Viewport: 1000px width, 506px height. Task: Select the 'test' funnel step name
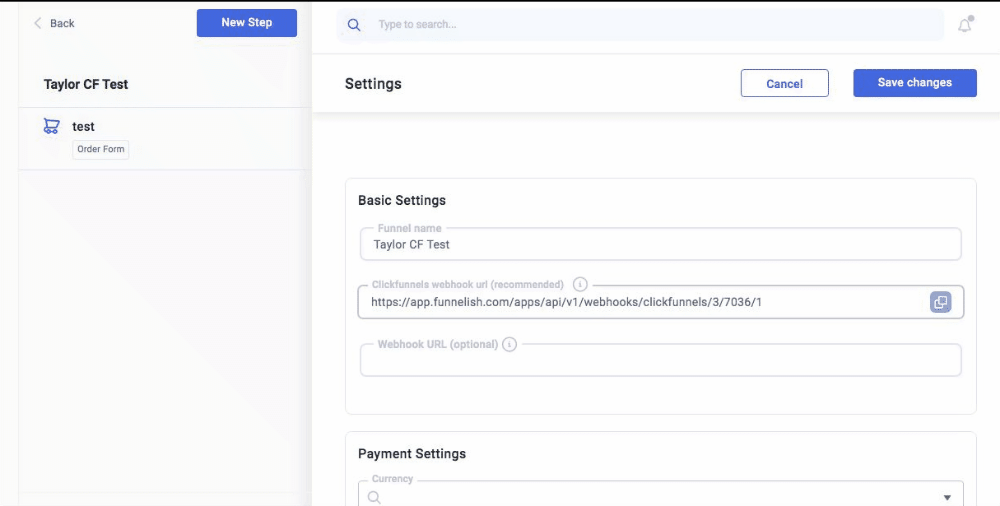(x=84, y=127)
